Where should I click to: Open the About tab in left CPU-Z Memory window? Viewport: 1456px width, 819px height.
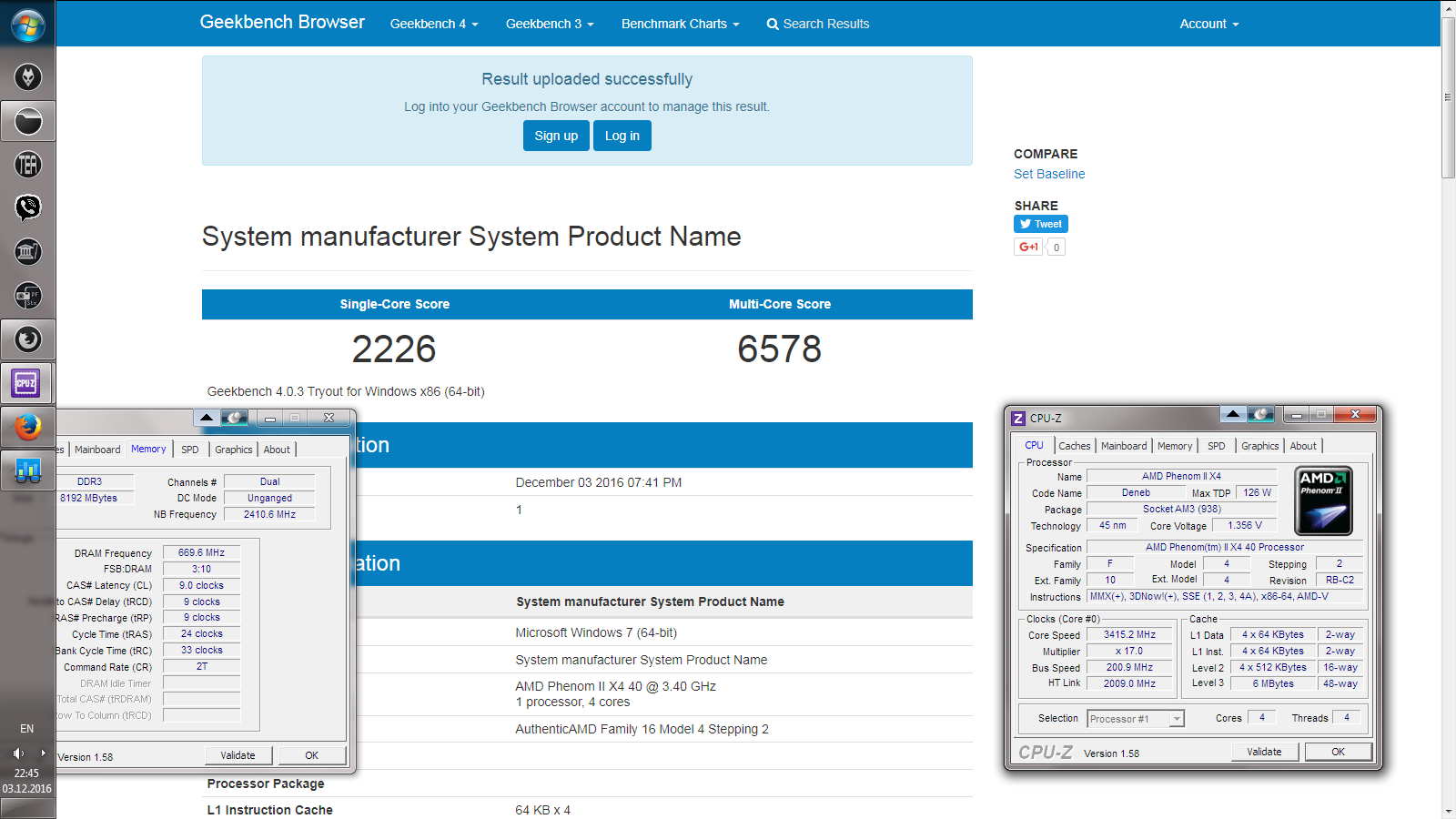[278, 450]
